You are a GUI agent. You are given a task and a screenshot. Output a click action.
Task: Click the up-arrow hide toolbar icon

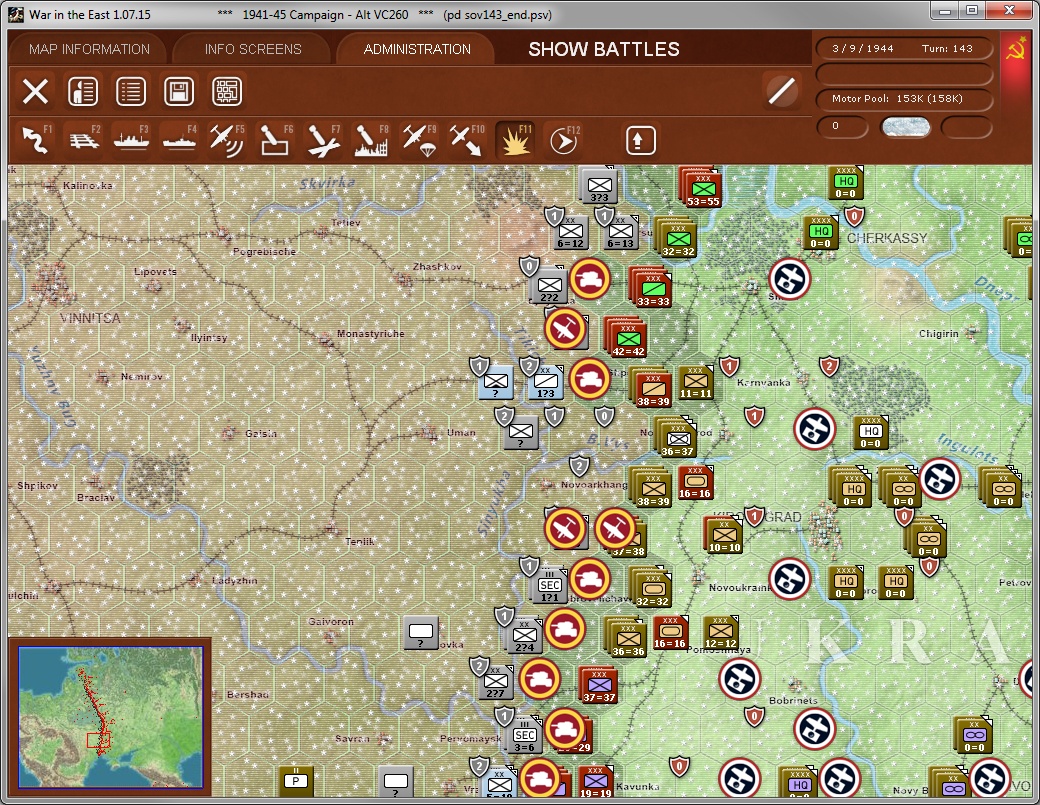coord(640,140)
